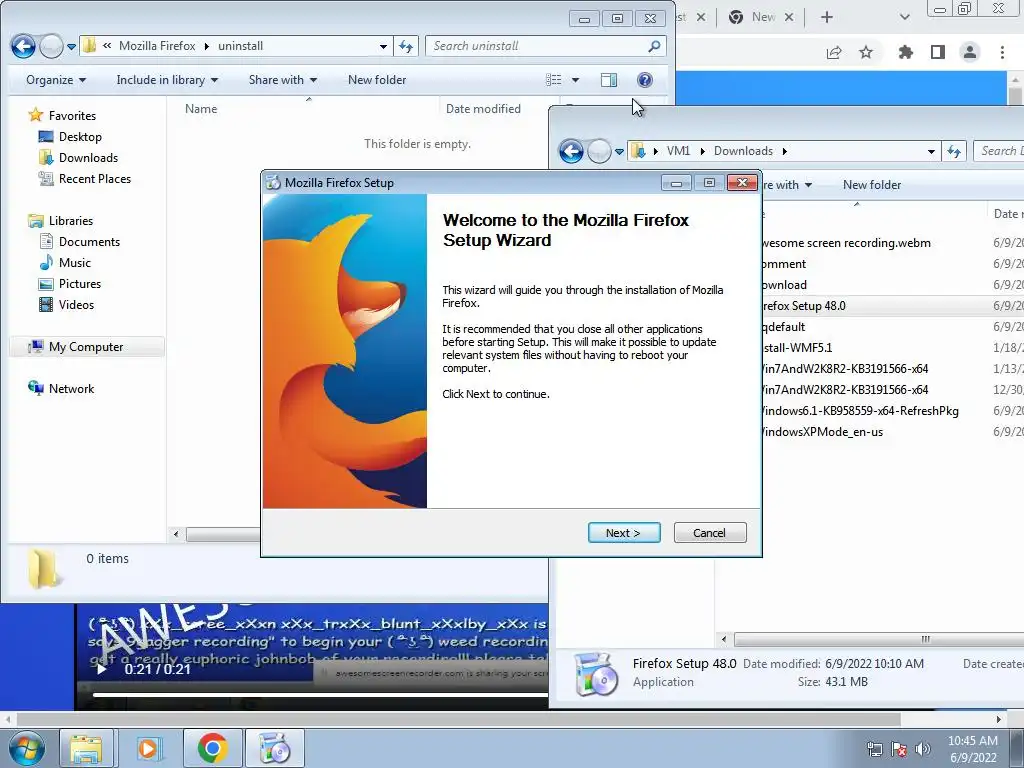
Task: Click Mozilla Firefox breadcrumb in address bar
Action: click(x=157, y=46)
